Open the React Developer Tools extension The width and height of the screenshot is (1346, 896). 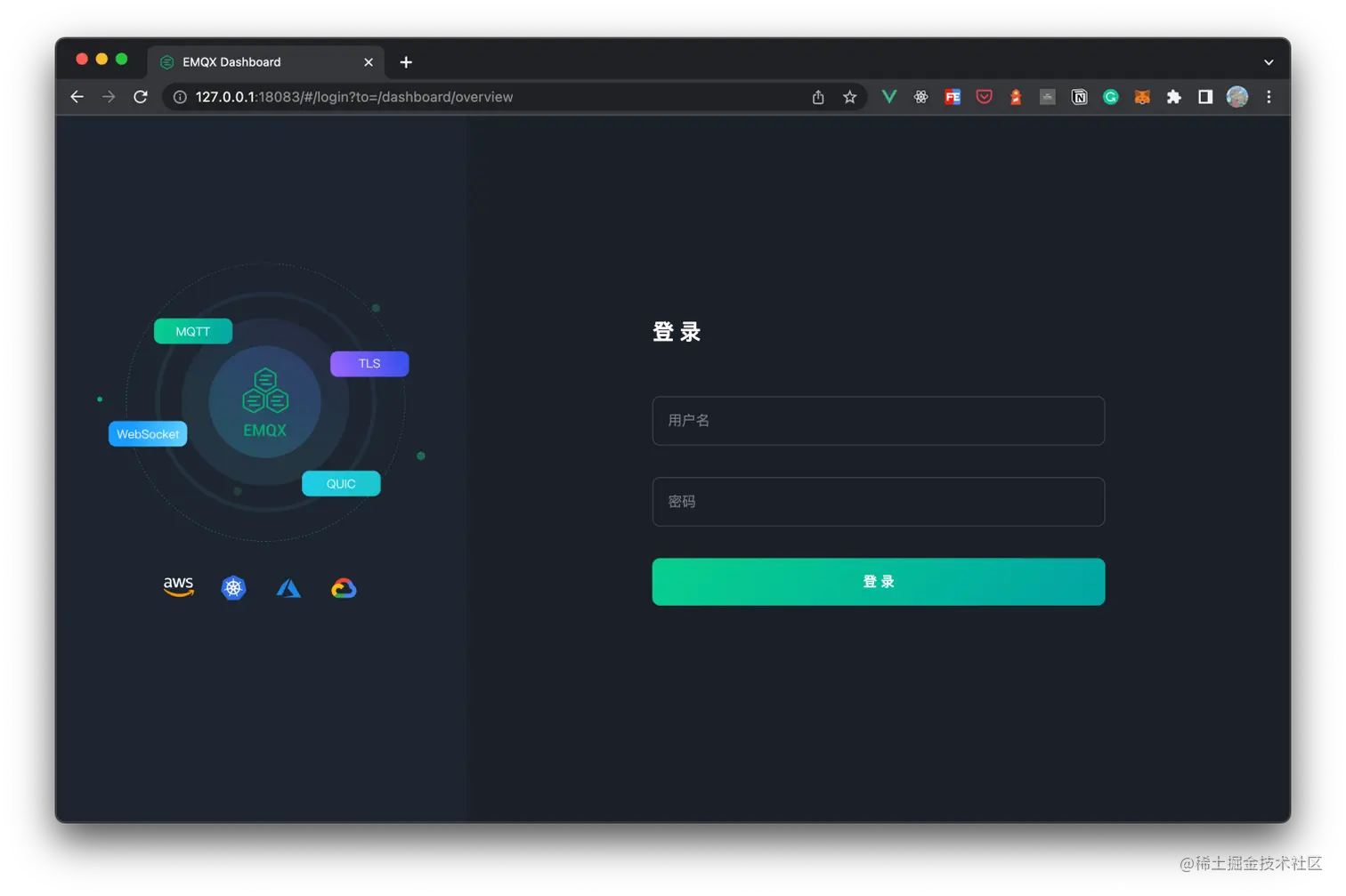[920, 97]
